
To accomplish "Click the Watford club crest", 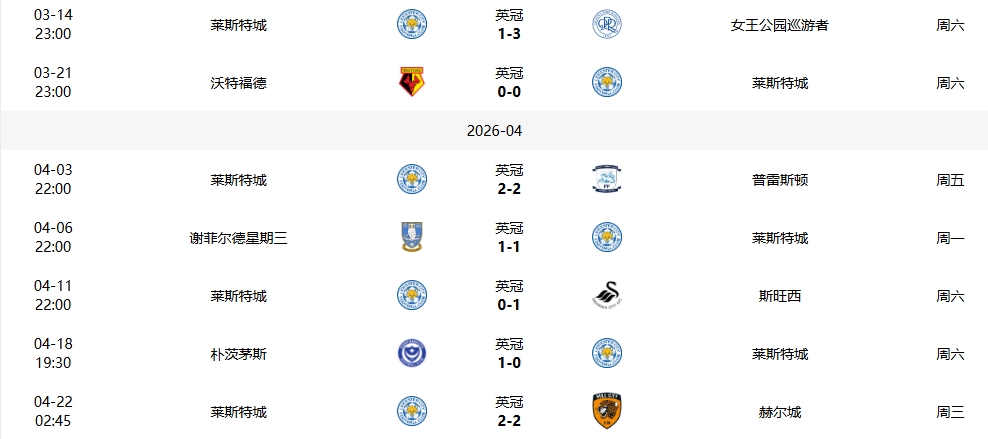I will click(x=411, y=82).
